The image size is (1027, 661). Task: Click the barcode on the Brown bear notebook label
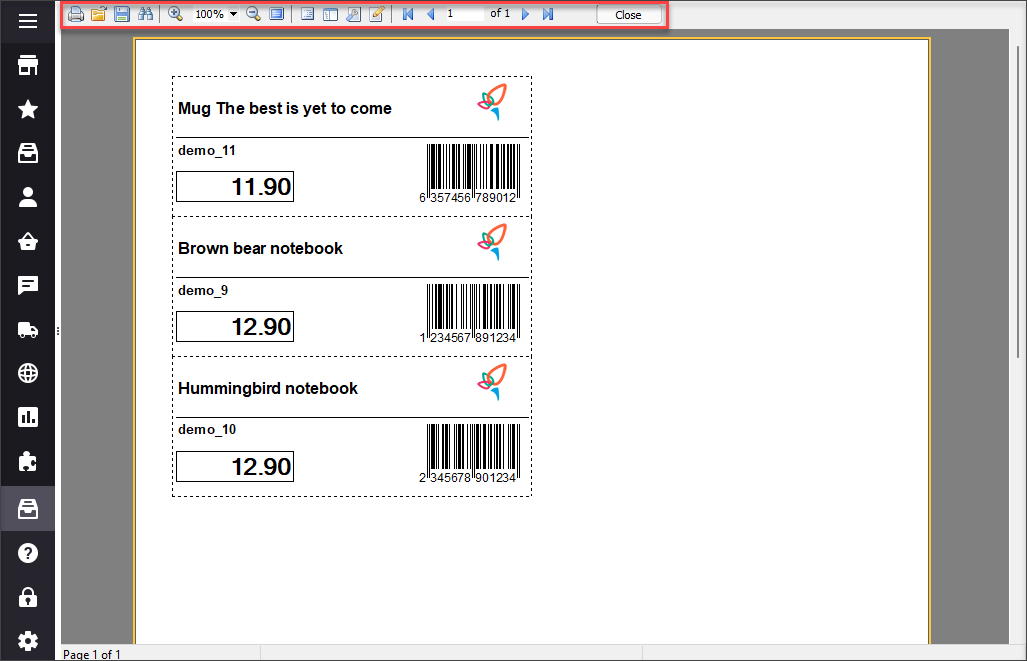tap(470, 314)
